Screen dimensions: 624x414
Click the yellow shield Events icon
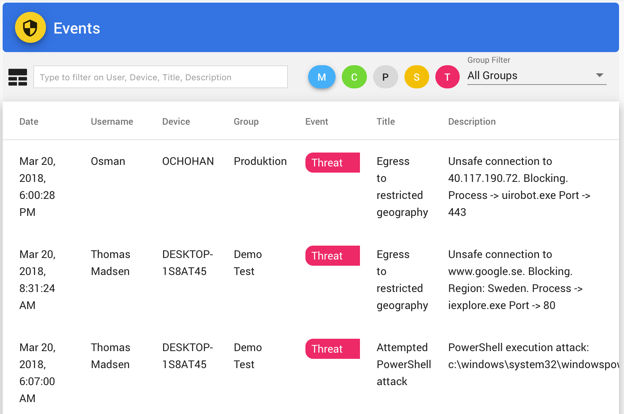point(30,28)
